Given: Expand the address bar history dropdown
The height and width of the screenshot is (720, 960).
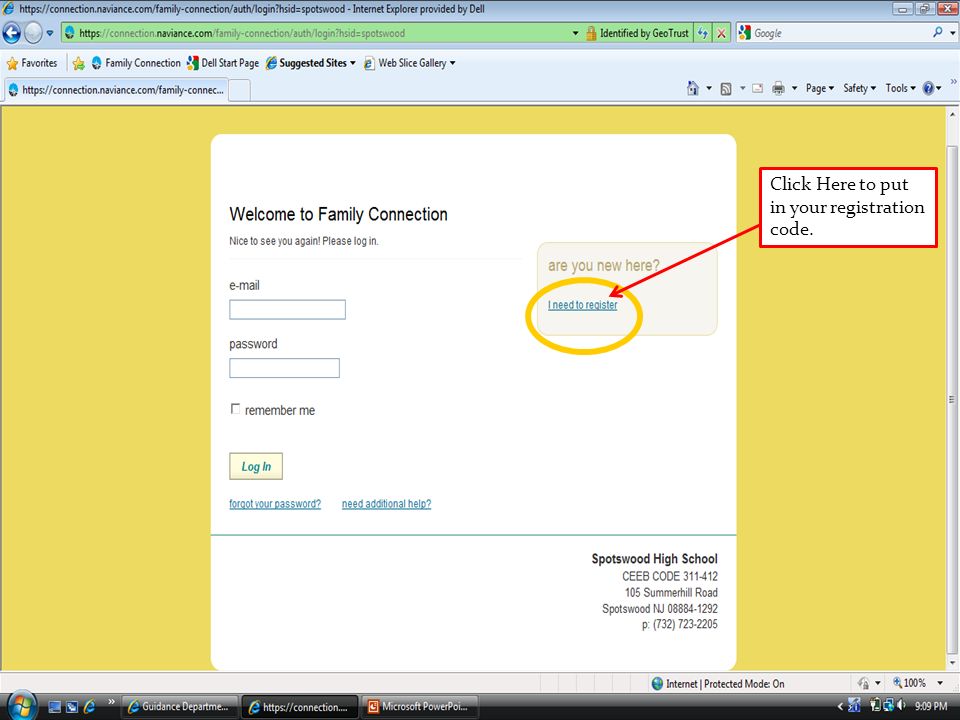Looking at the screenshot, I should (576, 33).
